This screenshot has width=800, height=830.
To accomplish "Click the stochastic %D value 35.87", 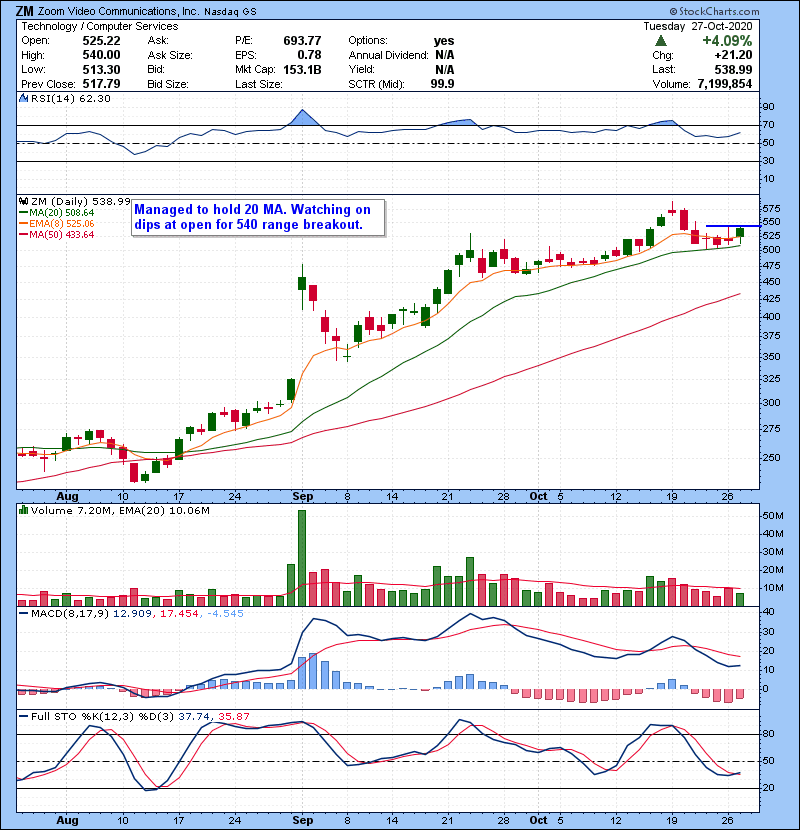I will point(233,716).
